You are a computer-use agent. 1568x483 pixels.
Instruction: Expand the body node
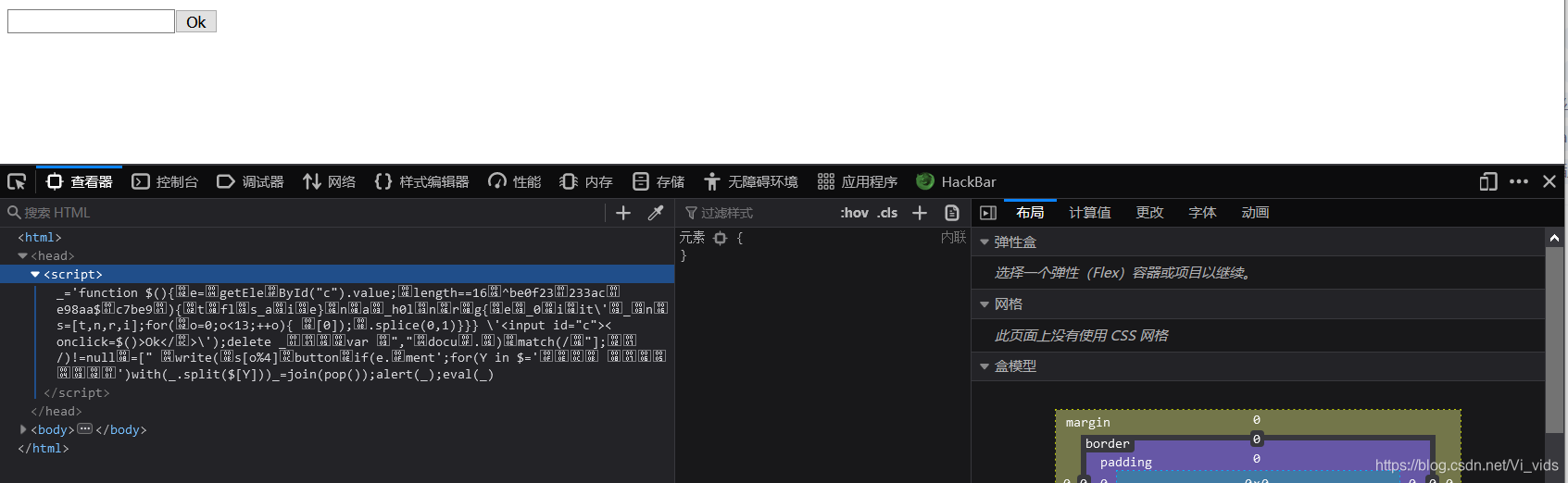pos(23,430)
